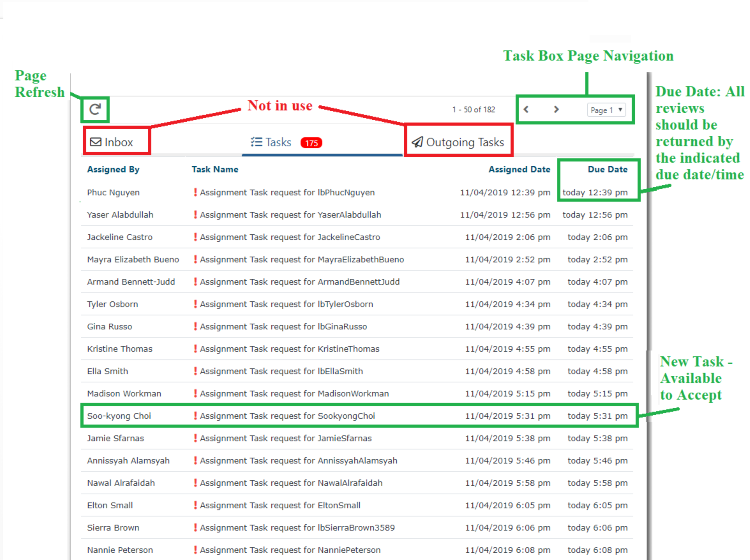750x560 pixels.
Task: Click the page refresh icon
Action: [96, 110]
